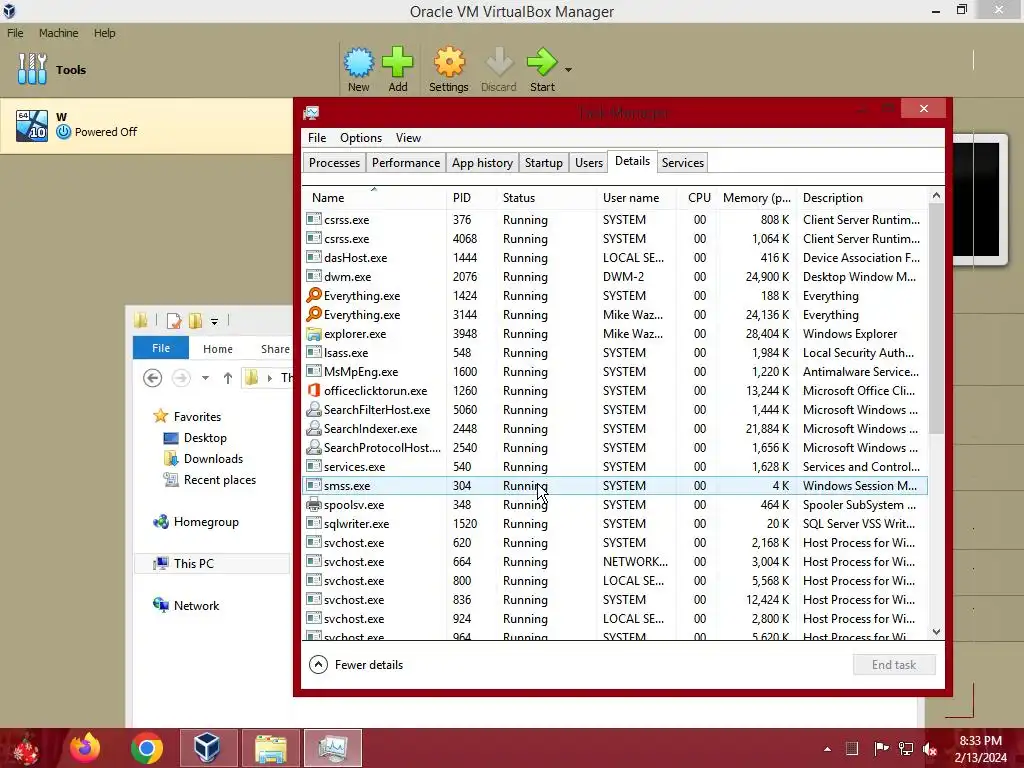Open the Start button dropdown arrow
The image size is (1024, 768).
[568, 70]
